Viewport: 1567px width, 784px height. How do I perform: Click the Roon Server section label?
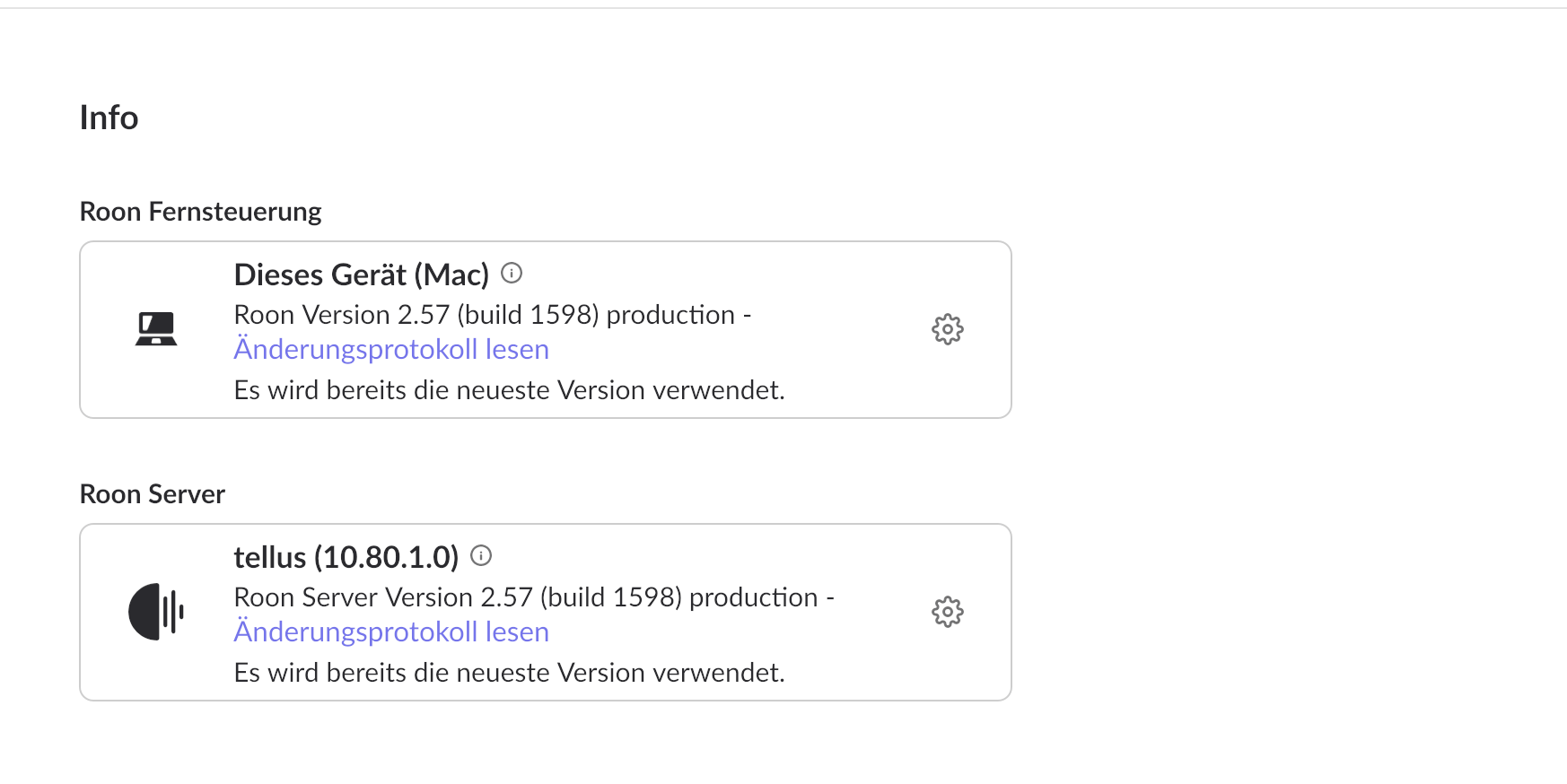coord(152,494)
